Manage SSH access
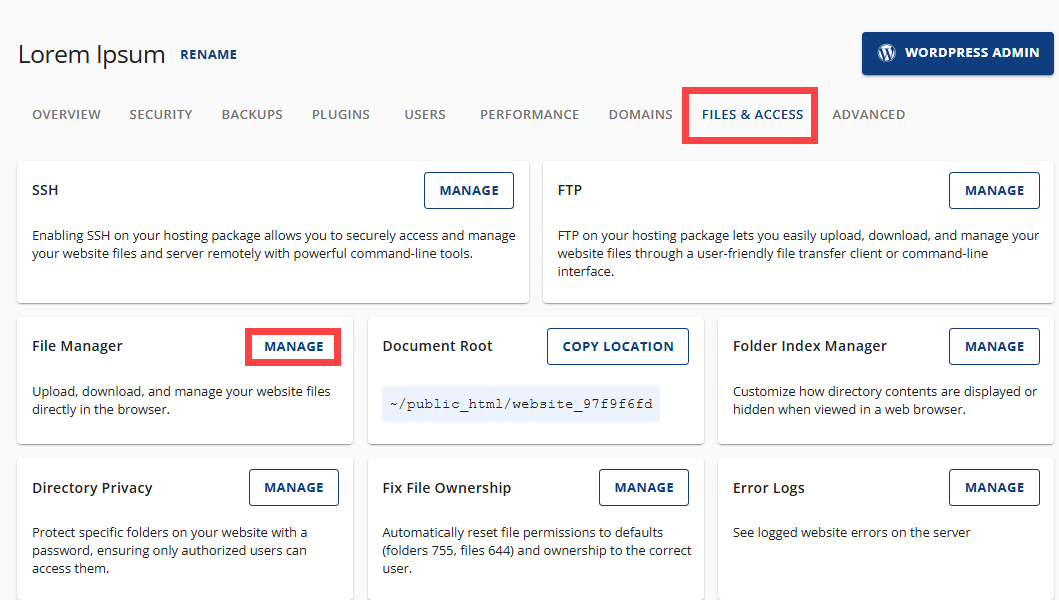This screenshot has width=1059, height=600. [468, 190]
